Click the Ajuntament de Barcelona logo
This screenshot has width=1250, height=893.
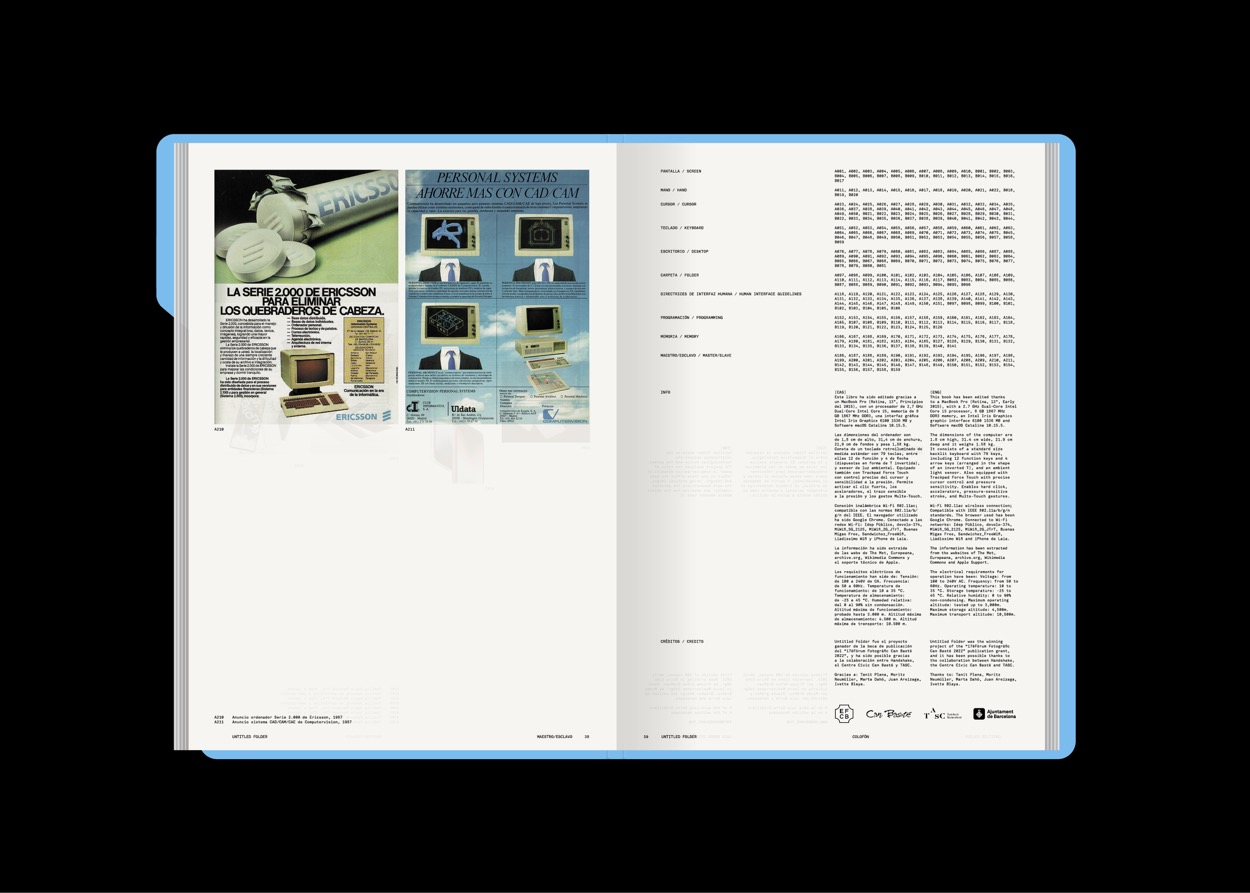(995, 713)
